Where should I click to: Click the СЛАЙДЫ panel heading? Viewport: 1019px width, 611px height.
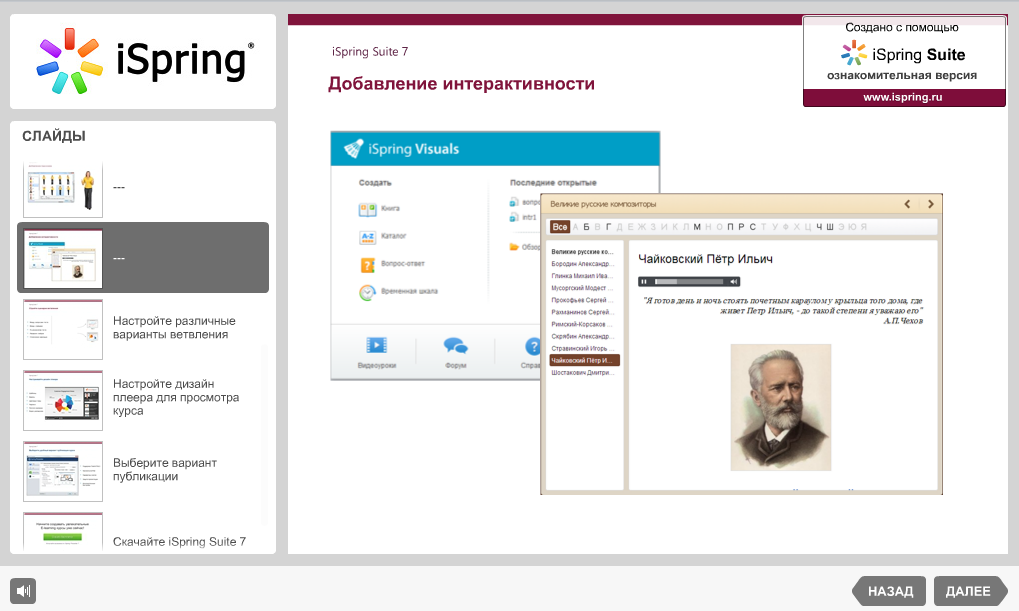pos(54,136)
